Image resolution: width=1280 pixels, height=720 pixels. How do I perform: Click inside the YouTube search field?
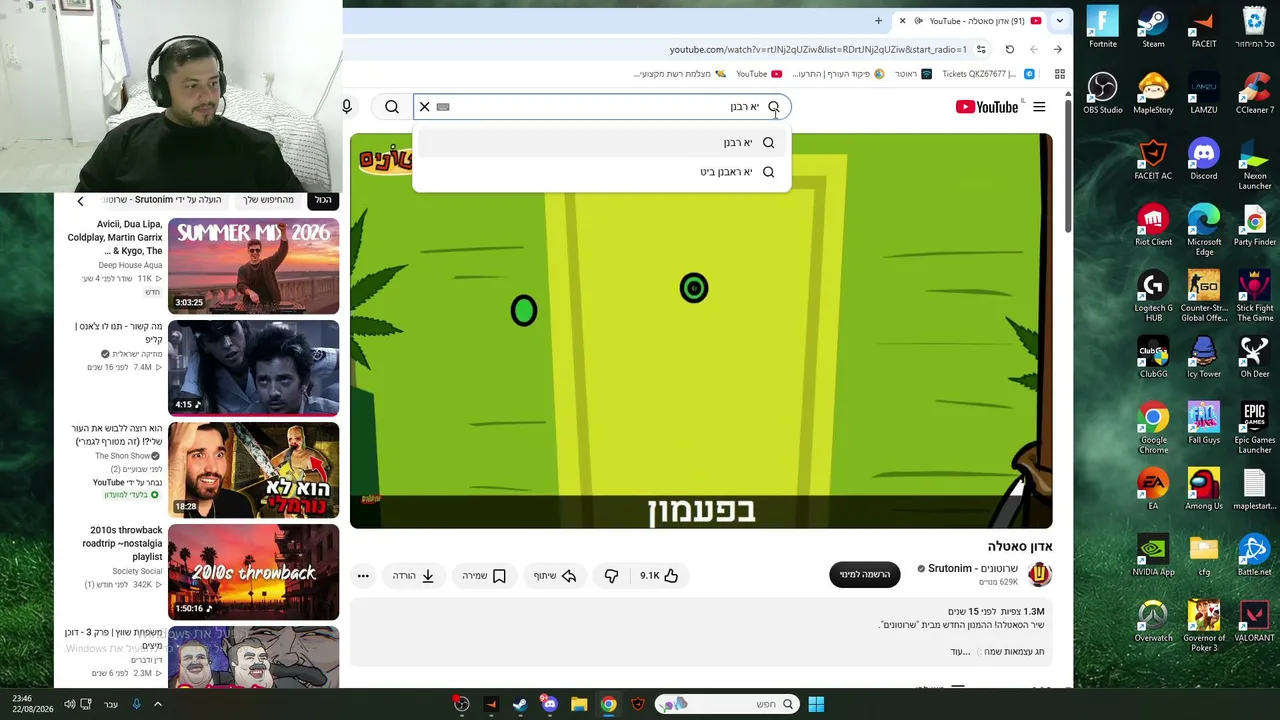602,107
